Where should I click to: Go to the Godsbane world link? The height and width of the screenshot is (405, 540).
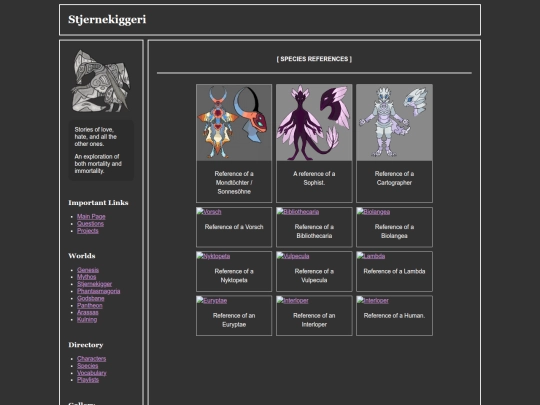[91, 298]
